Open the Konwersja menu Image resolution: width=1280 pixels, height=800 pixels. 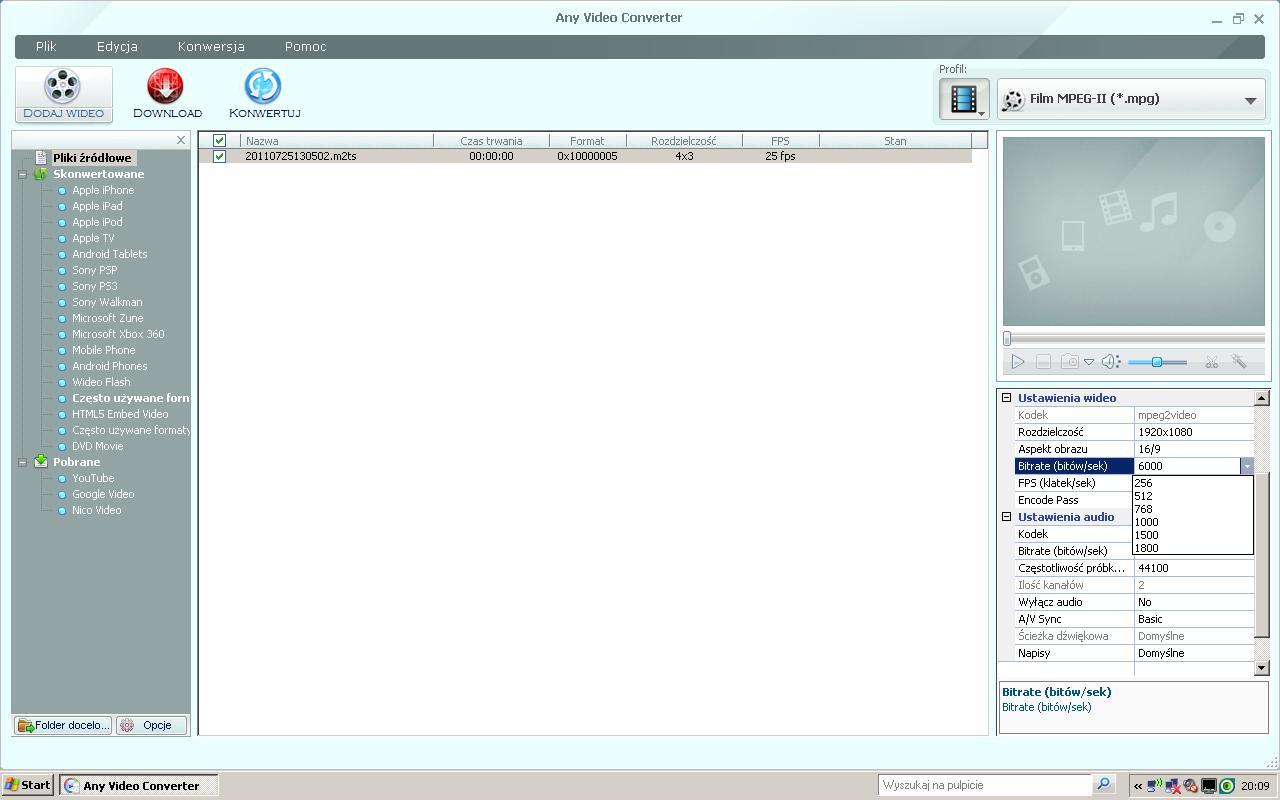click(211, 47)
